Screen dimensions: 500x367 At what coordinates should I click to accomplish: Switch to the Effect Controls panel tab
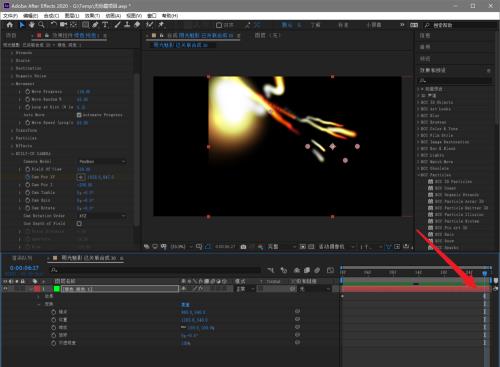click(74, 35)
